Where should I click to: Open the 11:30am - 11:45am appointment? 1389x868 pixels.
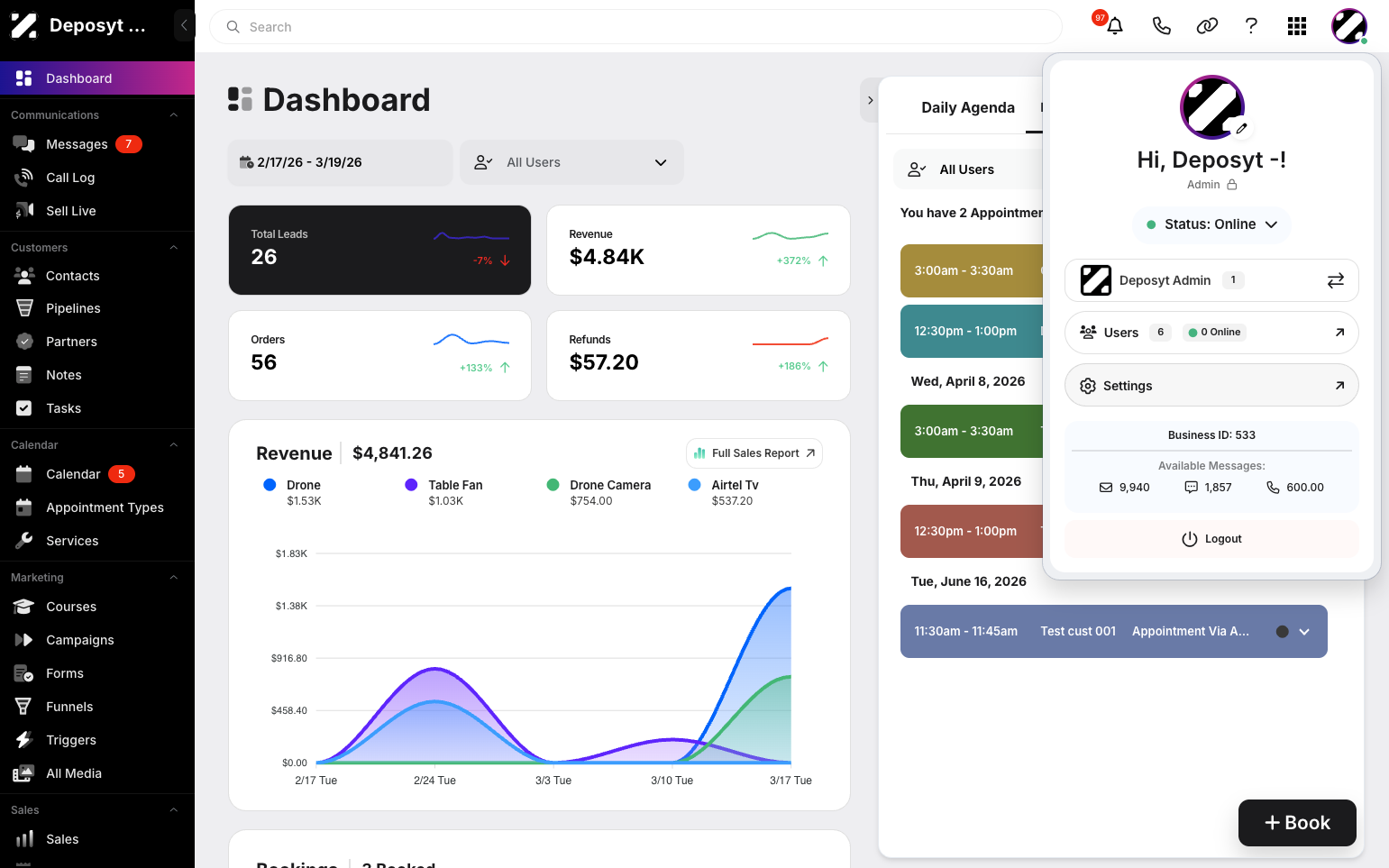click(x=1114, y=631)
